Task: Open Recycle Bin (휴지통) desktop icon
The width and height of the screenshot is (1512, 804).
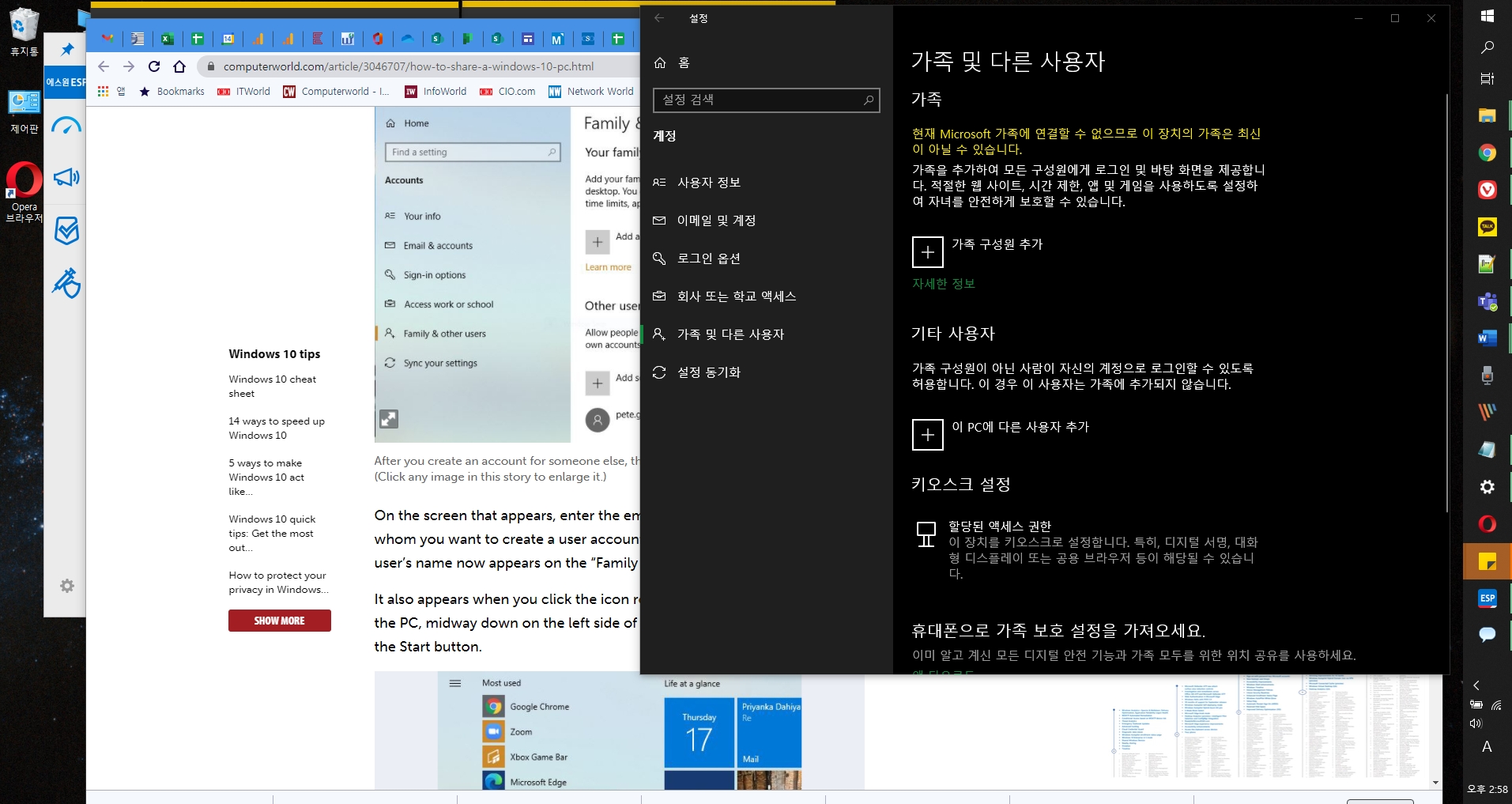Action: (24, 32)
